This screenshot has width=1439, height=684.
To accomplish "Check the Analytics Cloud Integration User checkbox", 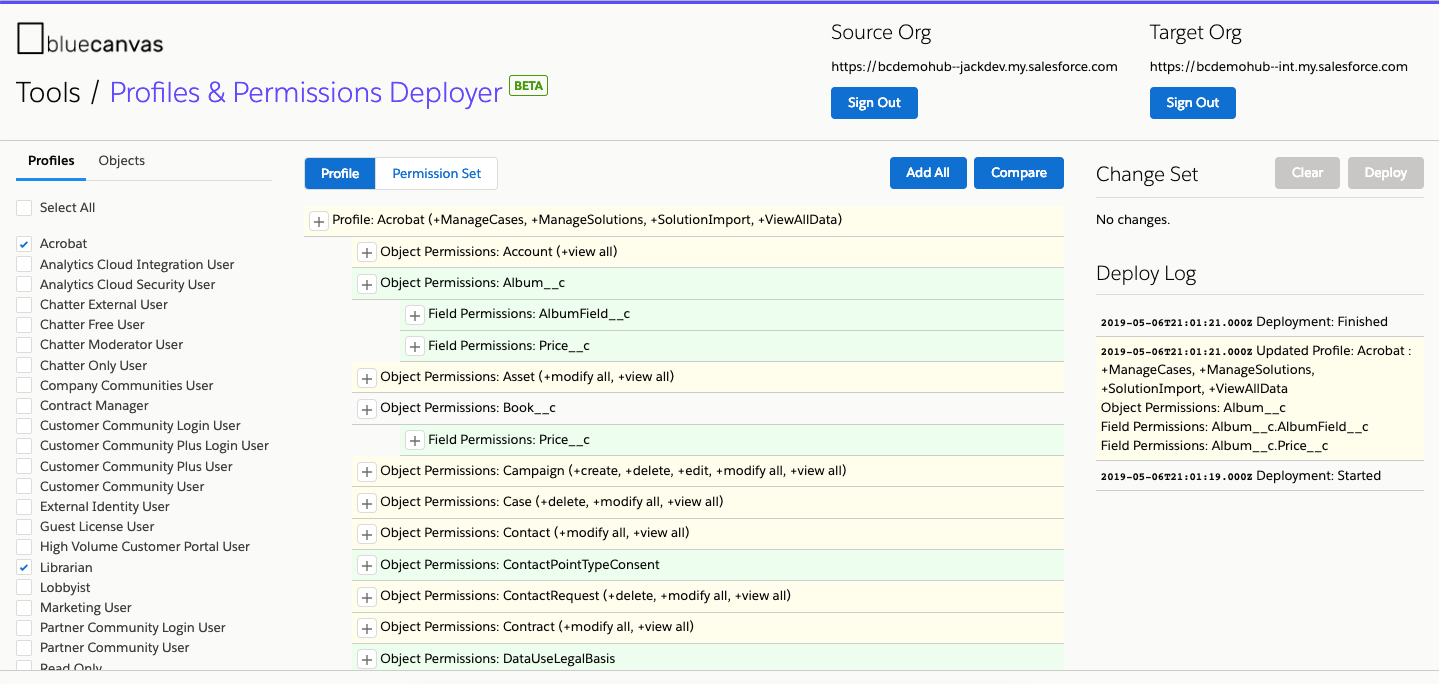I will point(24,264).
